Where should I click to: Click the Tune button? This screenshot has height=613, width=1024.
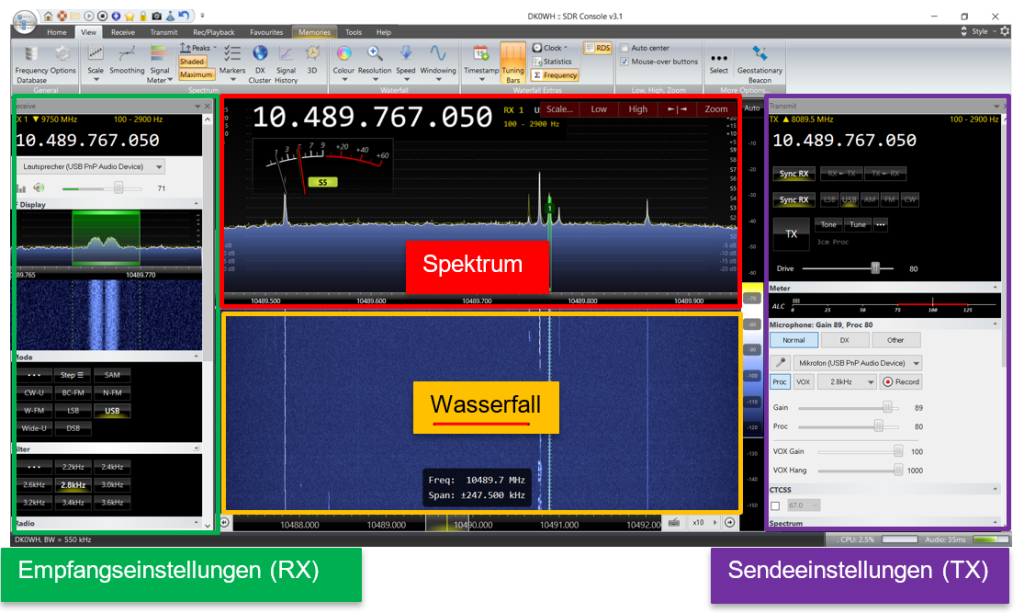tap(857, 225)
